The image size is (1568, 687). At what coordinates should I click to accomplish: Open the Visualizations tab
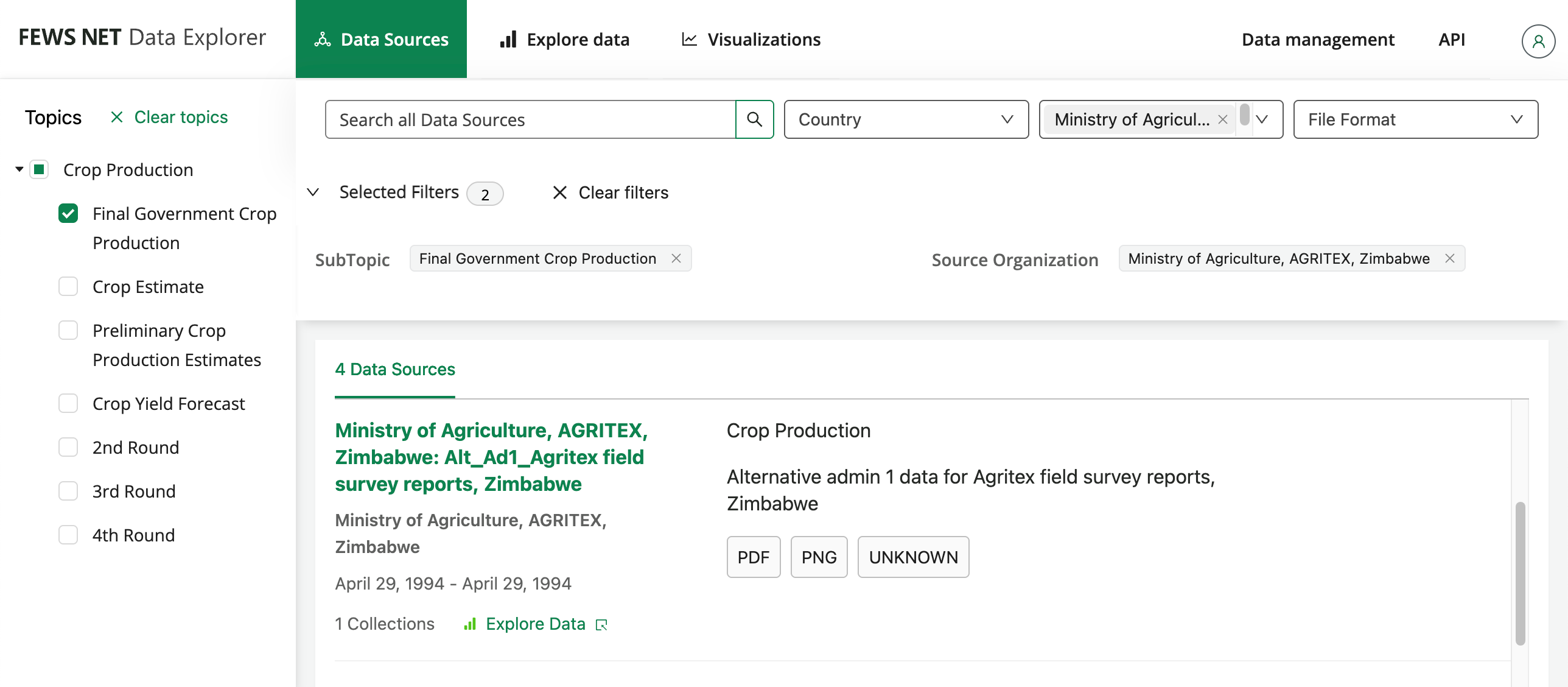(751, 40)
